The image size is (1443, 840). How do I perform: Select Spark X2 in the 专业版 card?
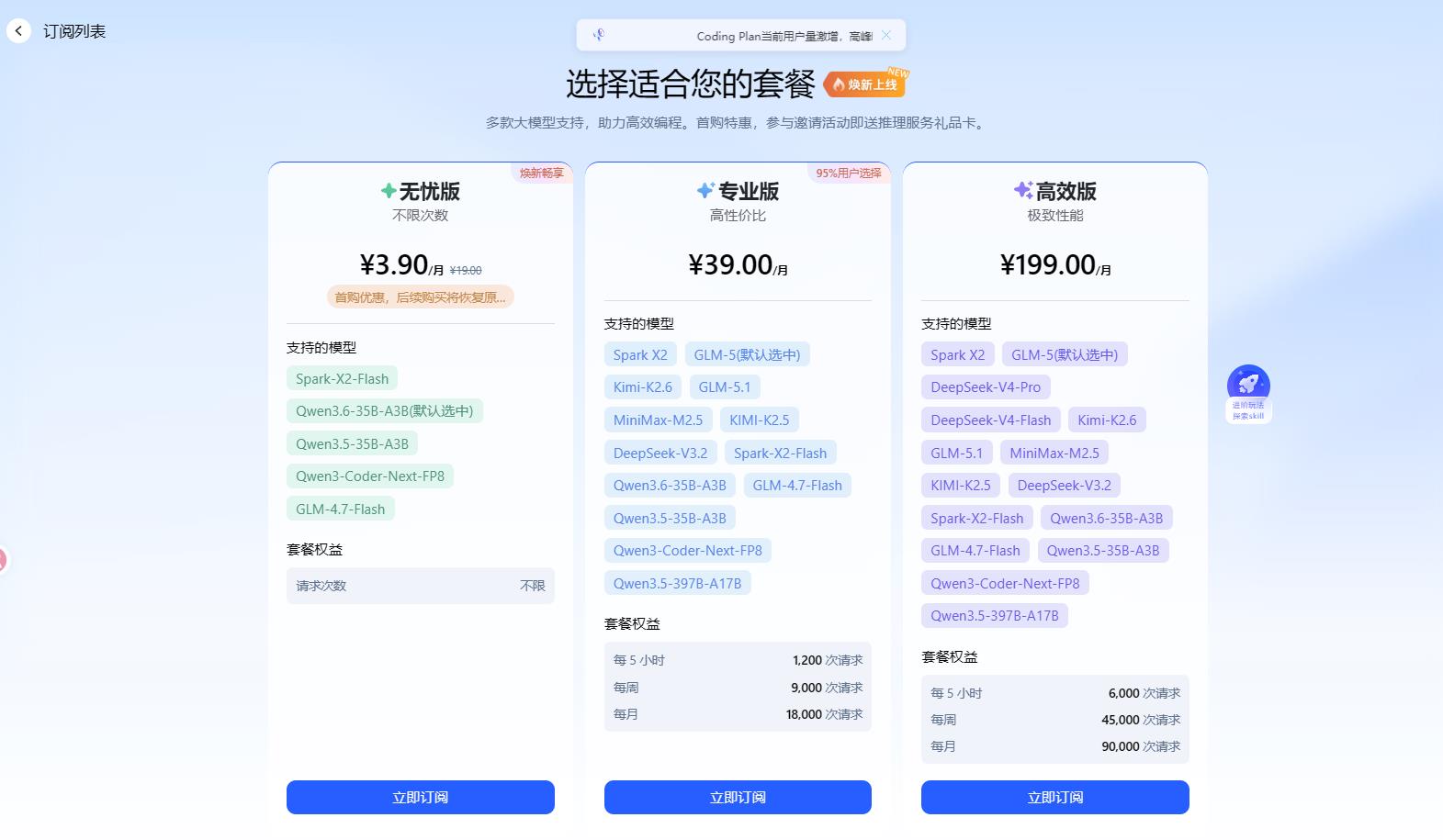(x=640, y=354)
